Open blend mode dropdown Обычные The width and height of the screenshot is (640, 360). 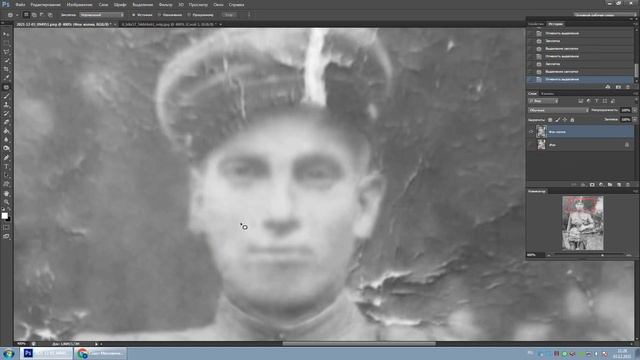[558, 110]
